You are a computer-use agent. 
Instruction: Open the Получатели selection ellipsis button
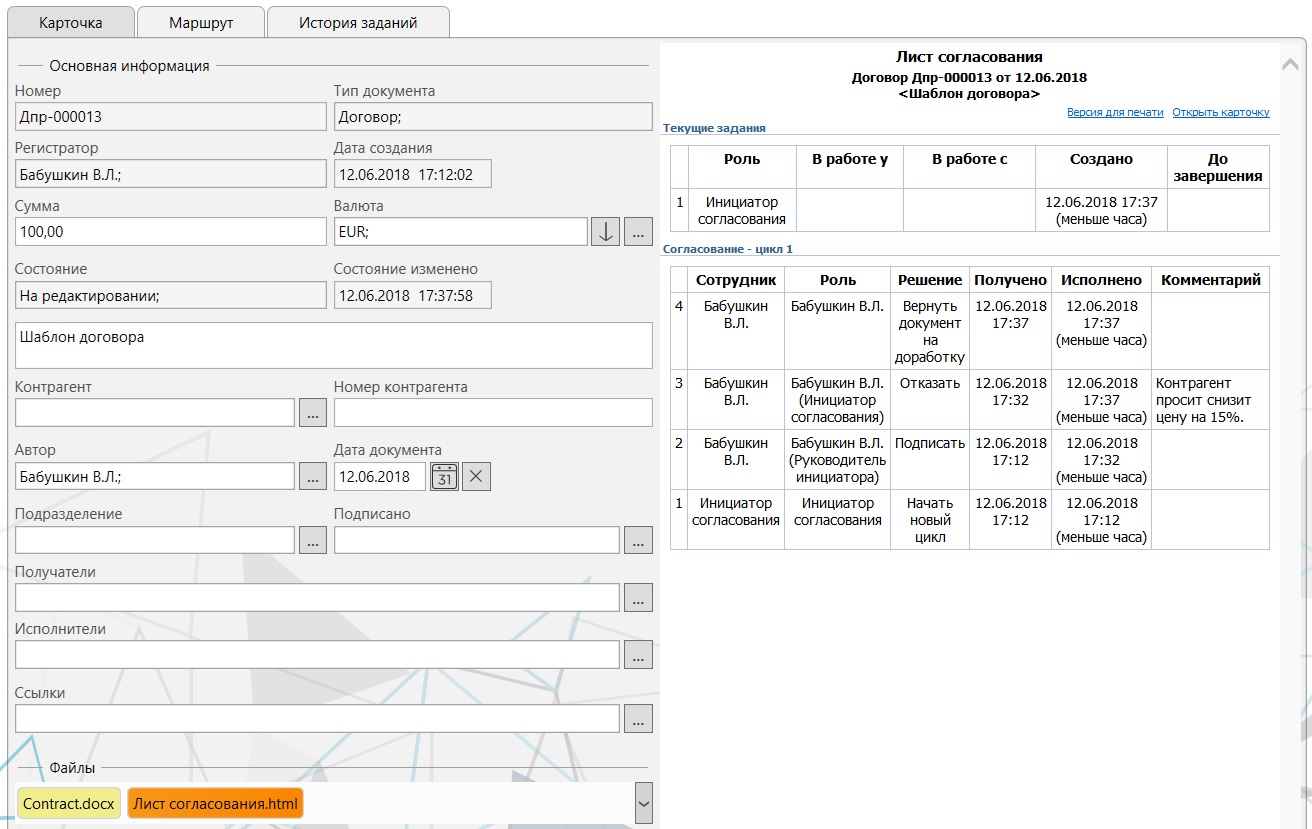(x=638, y=598)
